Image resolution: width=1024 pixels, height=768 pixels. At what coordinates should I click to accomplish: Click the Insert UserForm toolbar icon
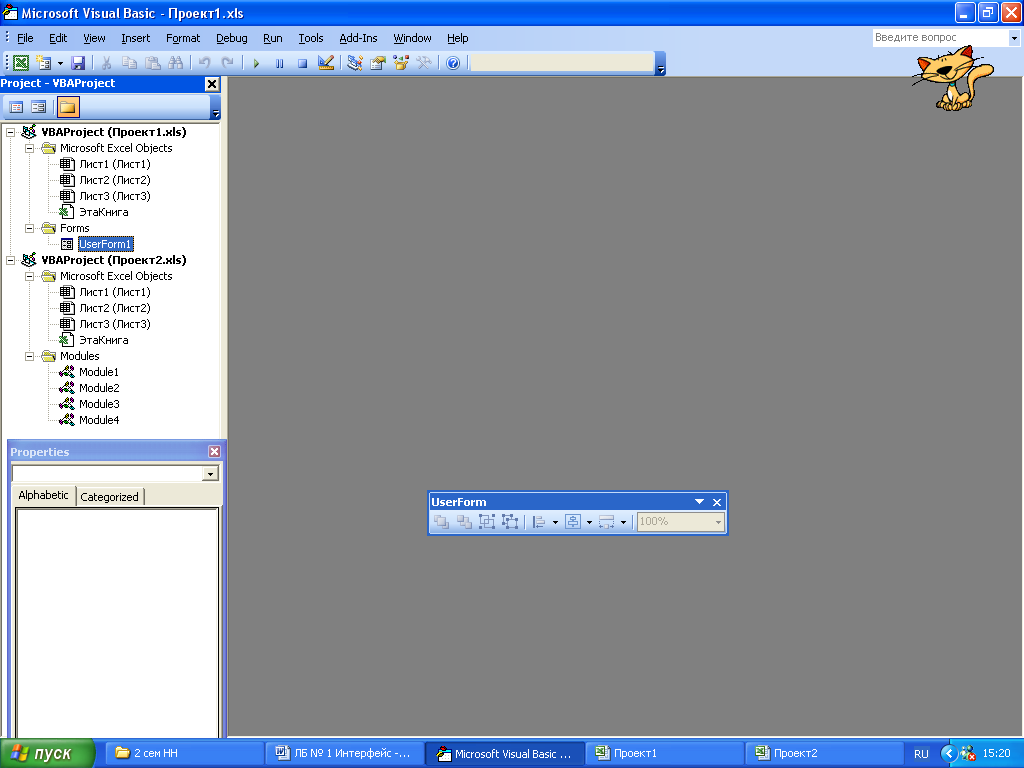coord(44,63)
